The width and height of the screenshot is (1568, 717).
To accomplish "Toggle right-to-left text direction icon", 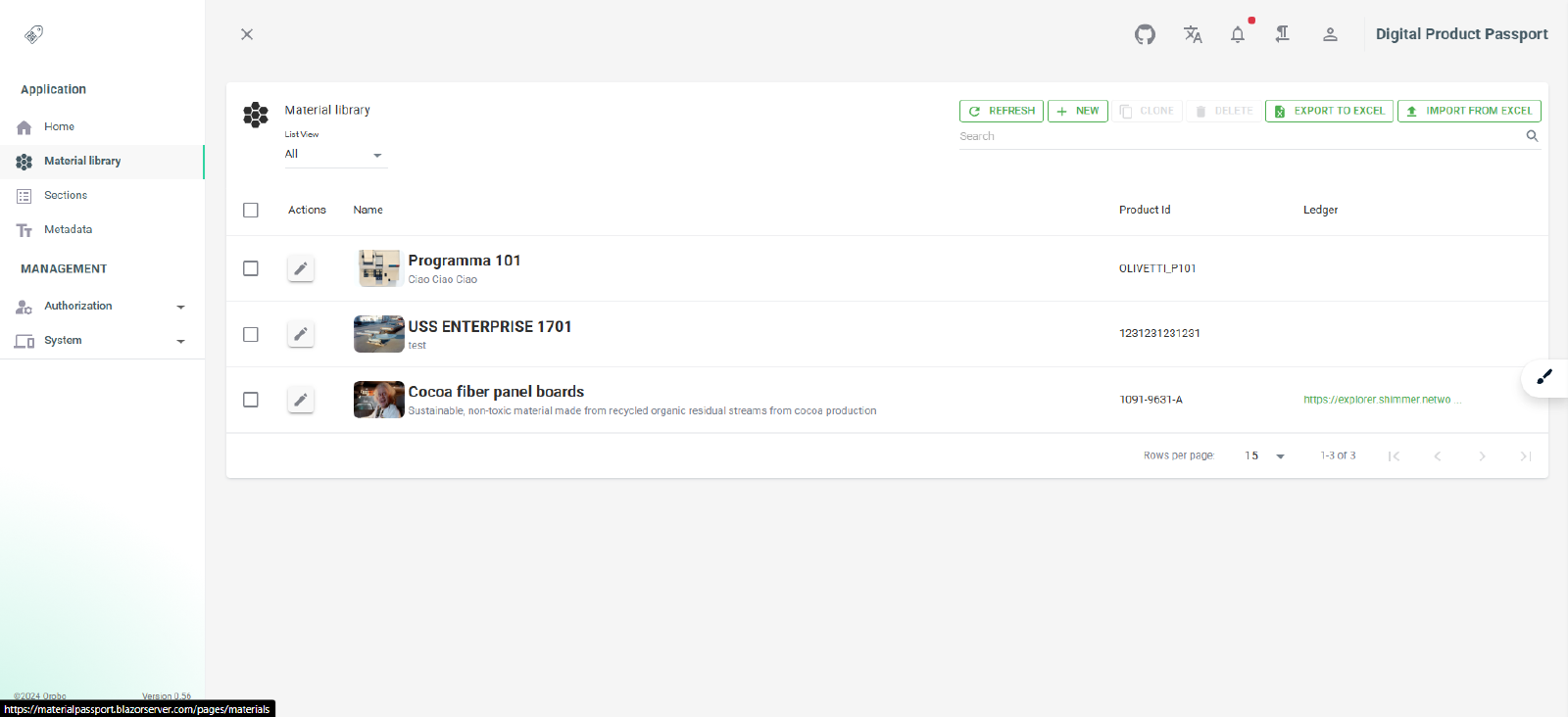I will (1282, 35).
